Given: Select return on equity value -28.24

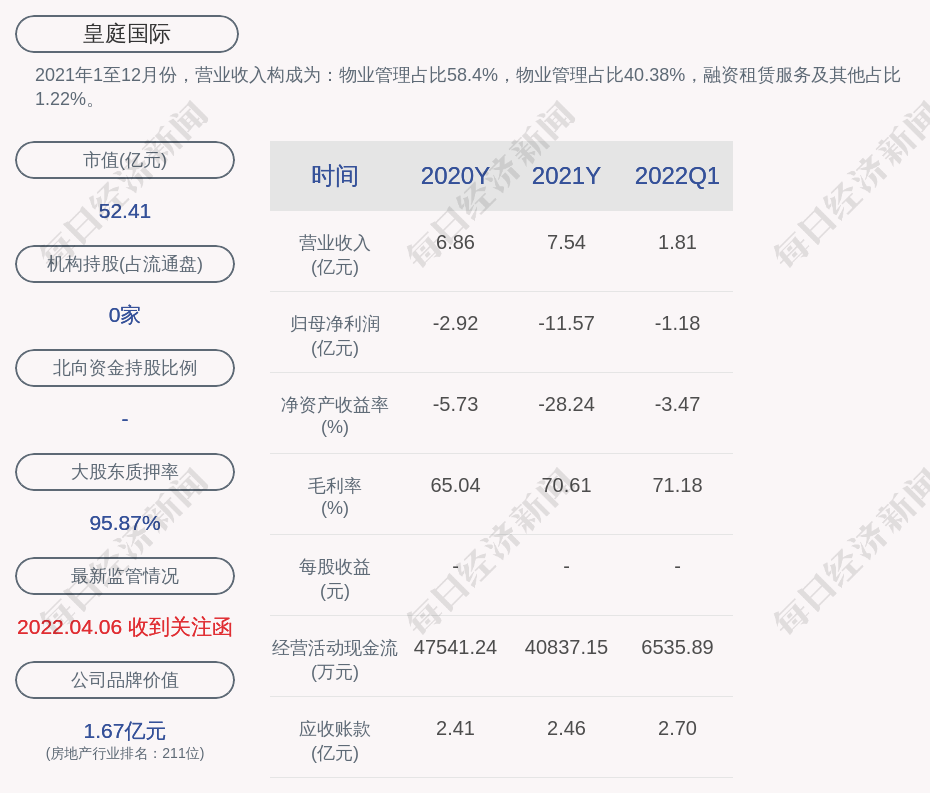Looking at the screenshot, I should [x=566, y=405].
